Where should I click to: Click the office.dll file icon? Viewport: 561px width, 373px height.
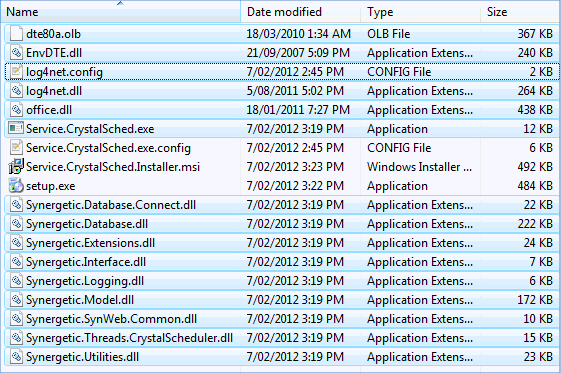[16, 110]
